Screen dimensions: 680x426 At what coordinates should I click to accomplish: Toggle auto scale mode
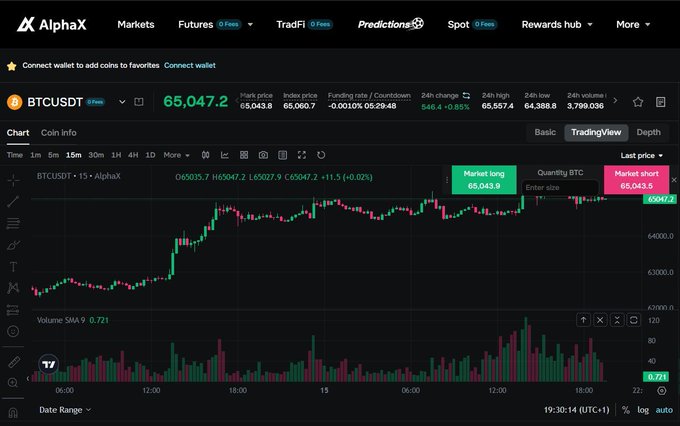coord(664,410)
